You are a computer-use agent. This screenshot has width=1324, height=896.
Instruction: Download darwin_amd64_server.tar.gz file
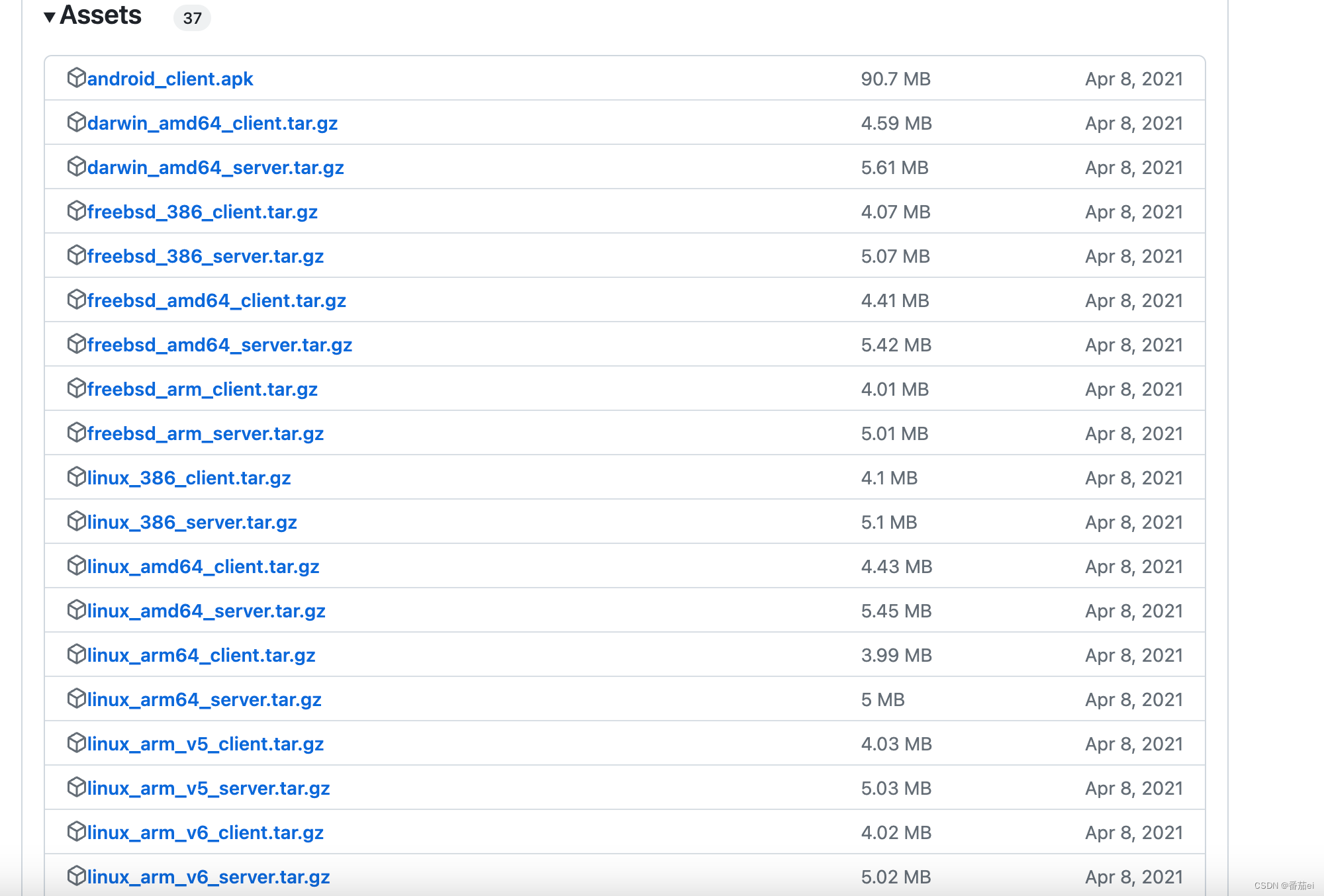pyautogui.click(x=215, y=167)
